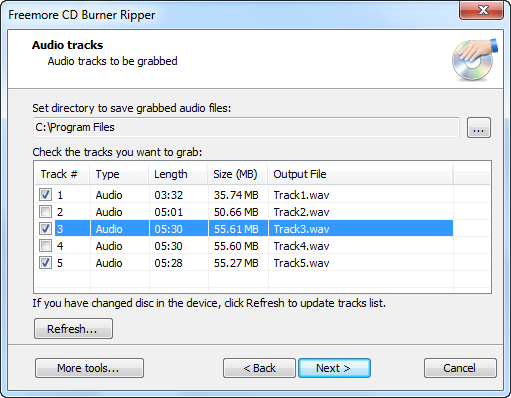The width and height of the screenshot is (511, 398).
Task: Open the browse directory ellipsis button
Action: [x=479, y=127]
